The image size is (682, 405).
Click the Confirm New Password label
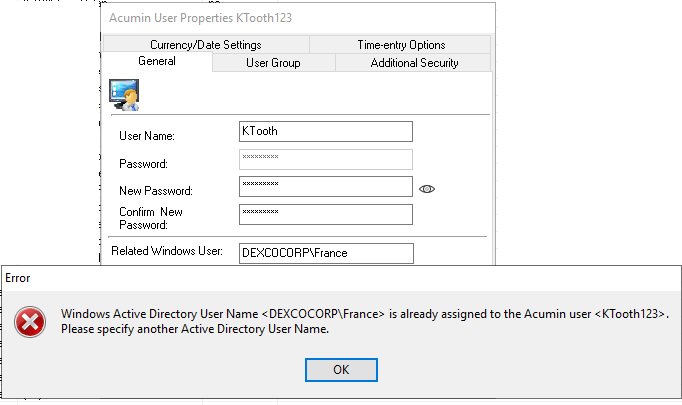[151, 218]
